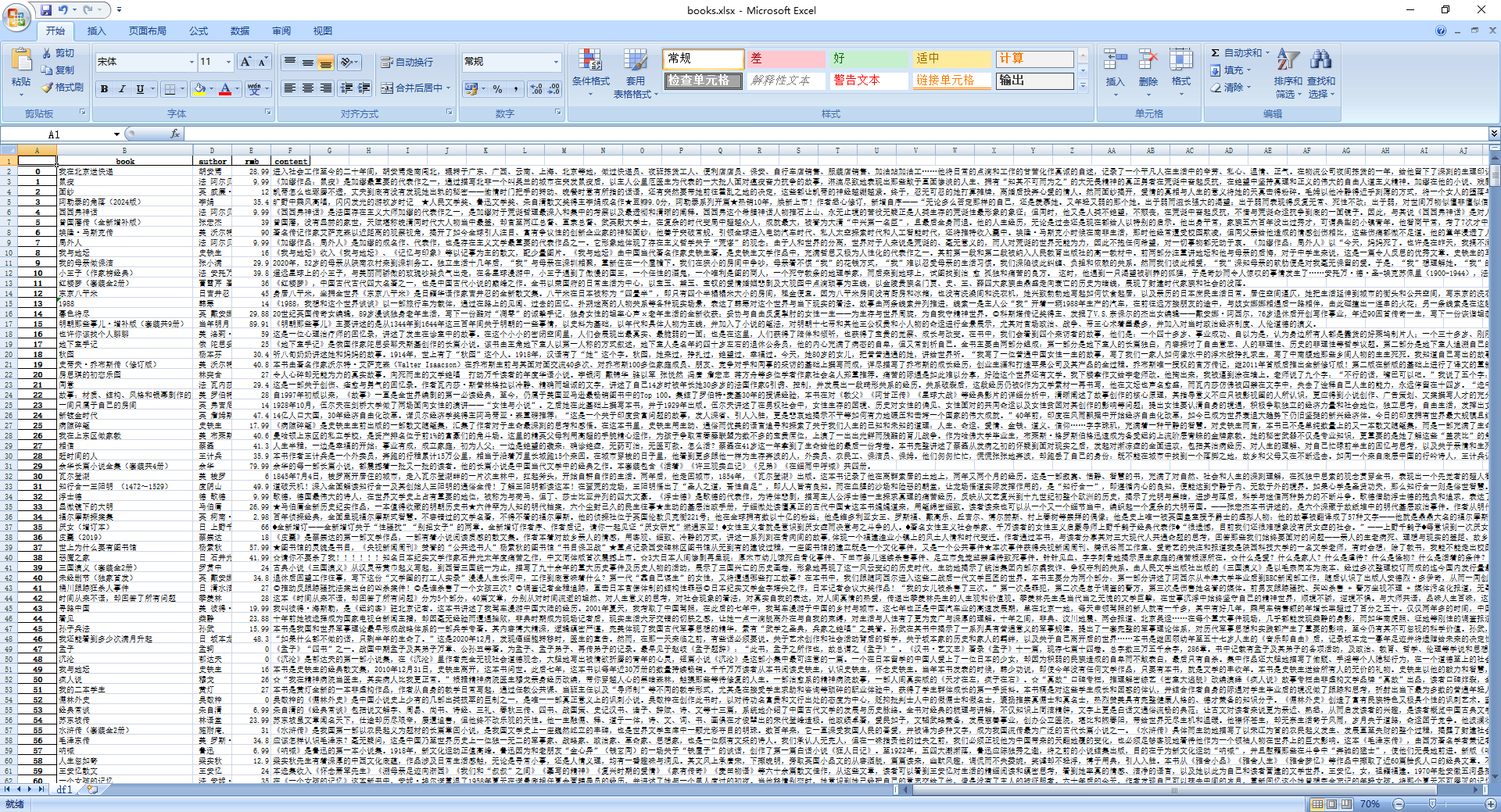
Task: Toggle bold formatting
Action: (104, 89)
